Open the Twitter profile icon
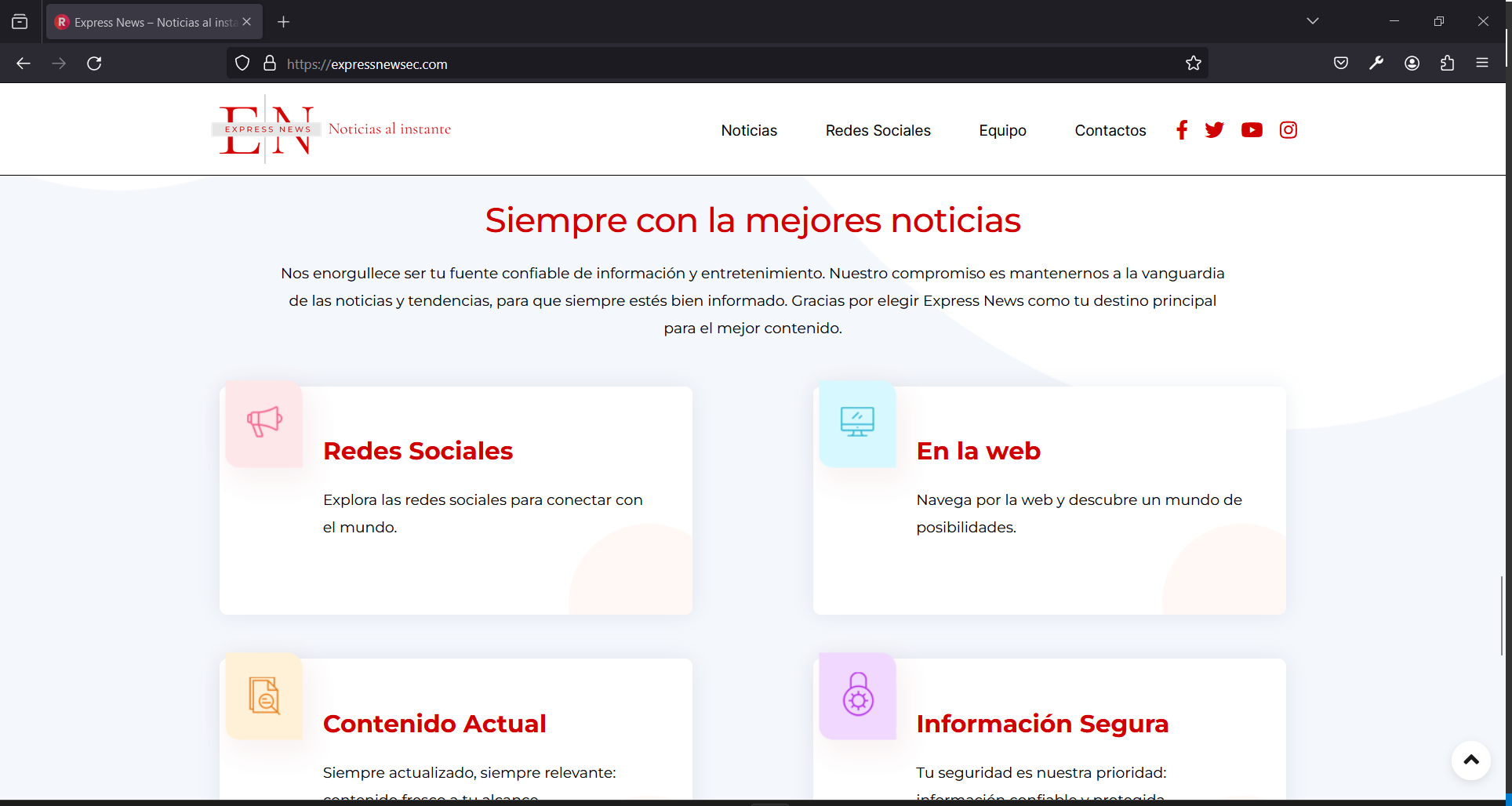 tap(1214, 130)
